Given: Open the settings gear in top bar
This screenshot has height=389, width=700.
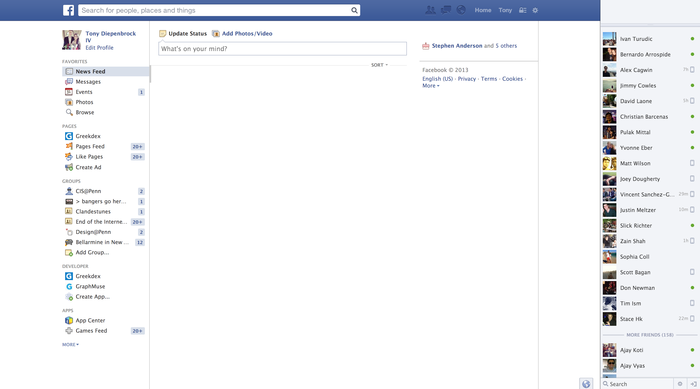Looking at the screenshot, I should 535,10.
